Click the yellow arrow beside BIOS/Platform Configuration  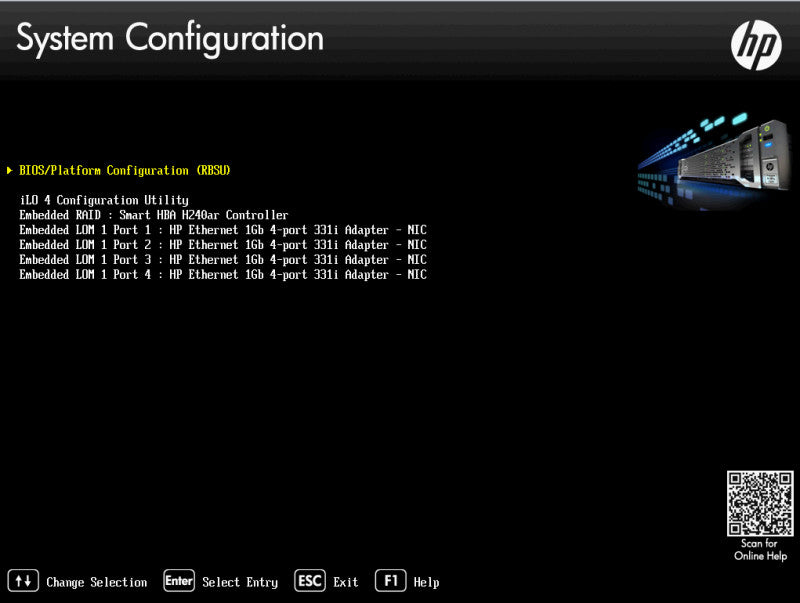click(10, 170)
